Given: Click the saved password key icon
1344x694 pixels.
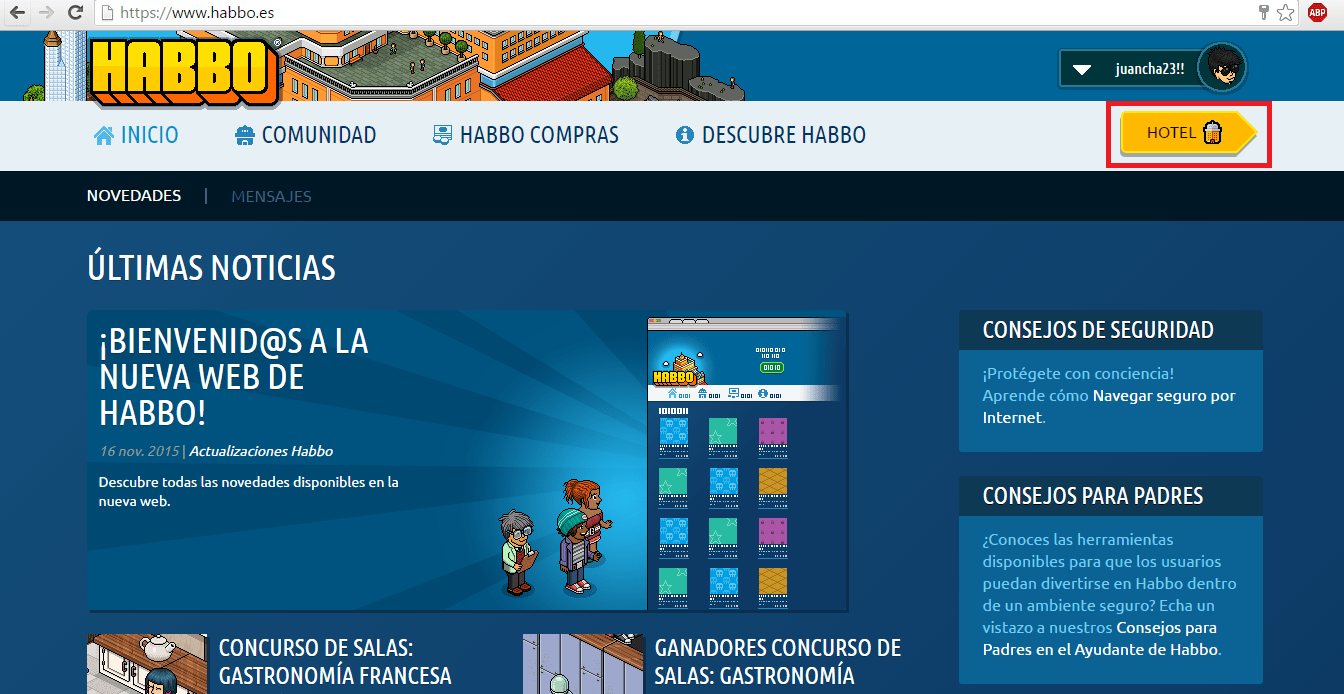Looking at the screenshot, I should coord(1263,13).
